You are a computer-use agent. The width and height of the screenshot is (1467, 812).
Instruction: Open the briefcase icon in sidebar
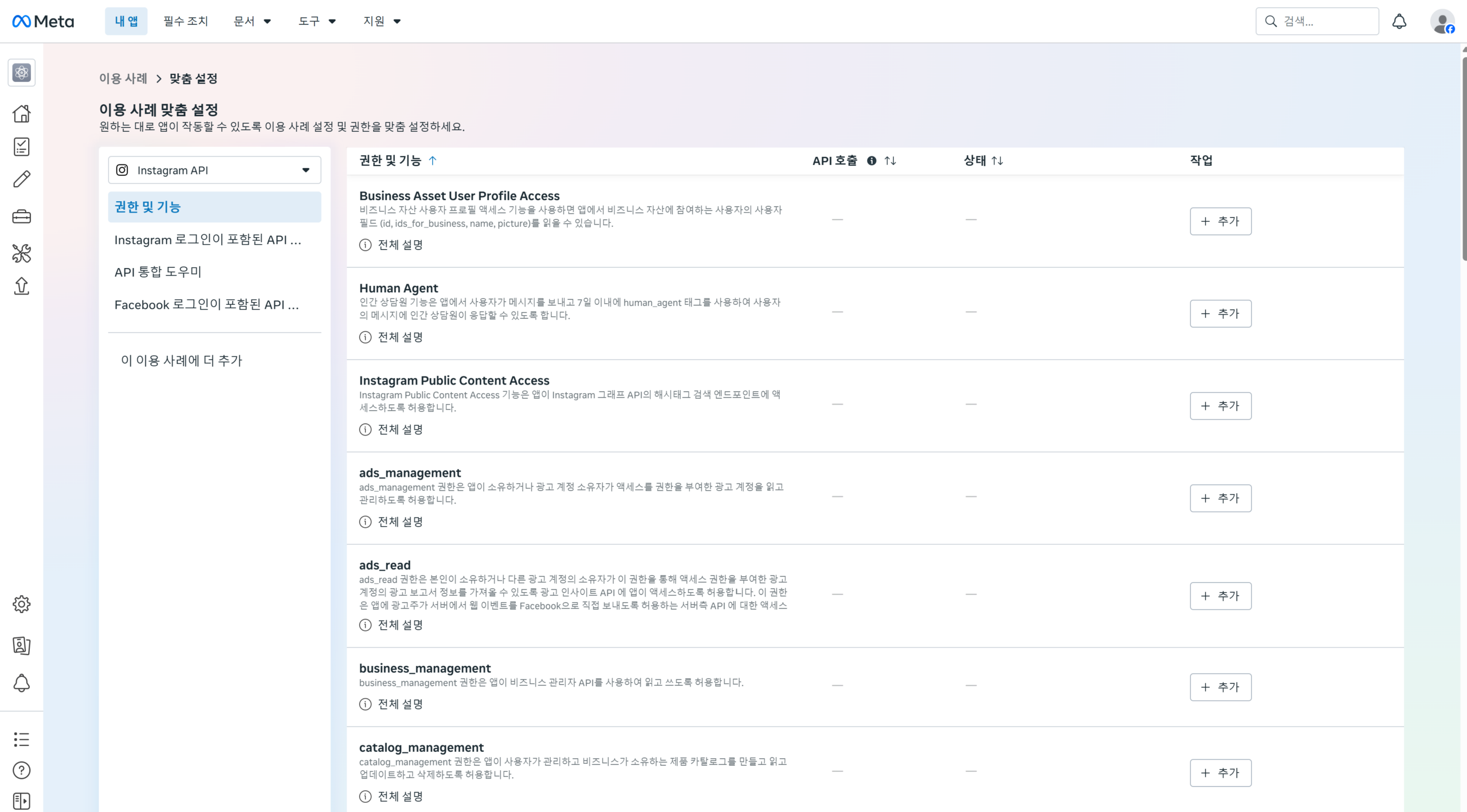(x=22, y=217)
